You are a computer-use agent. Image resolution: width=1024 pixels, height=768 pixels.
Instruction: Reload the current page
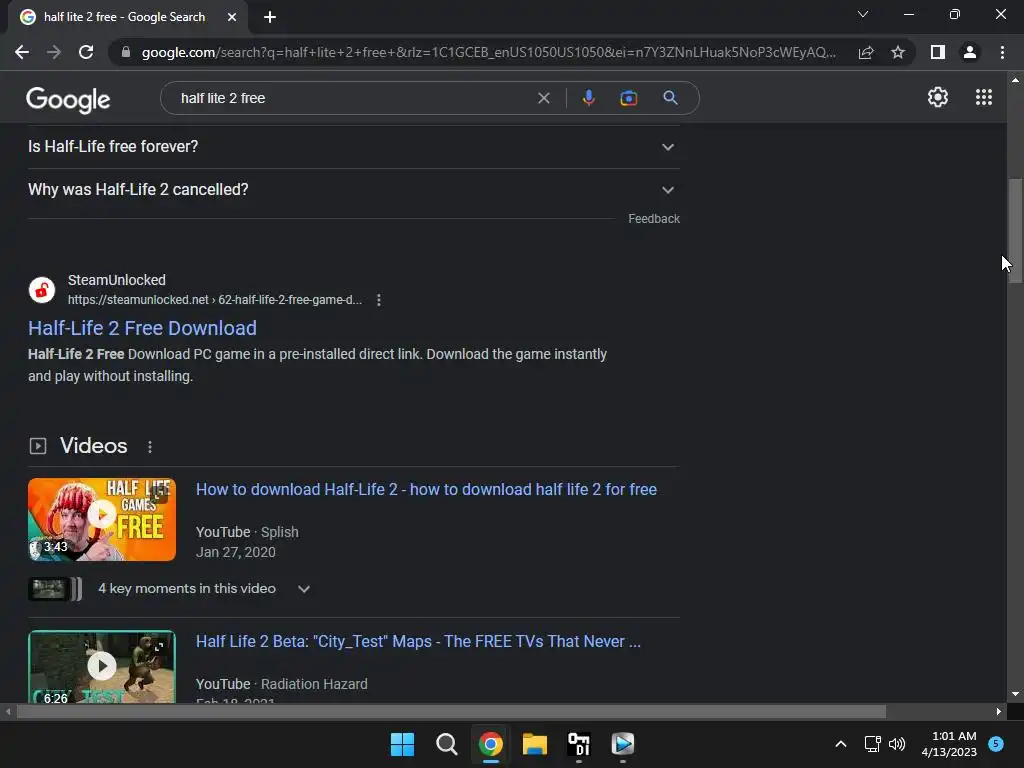[86, 52]
